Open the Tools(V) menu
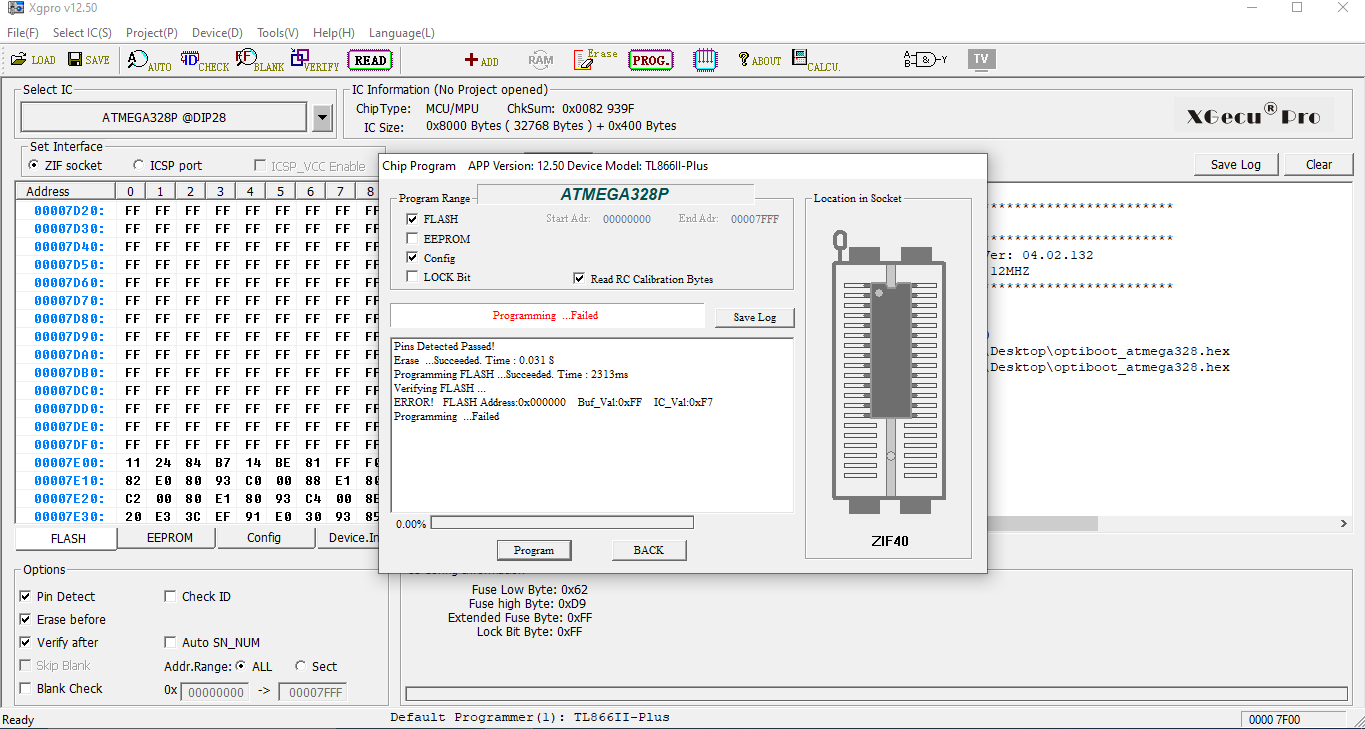 [277, 33]
